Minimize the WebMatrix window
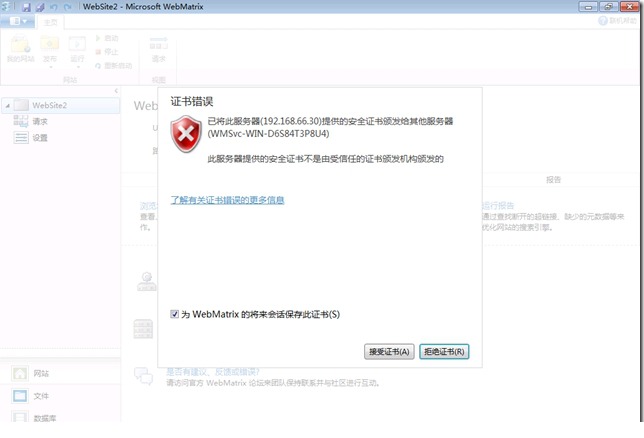 589,7
